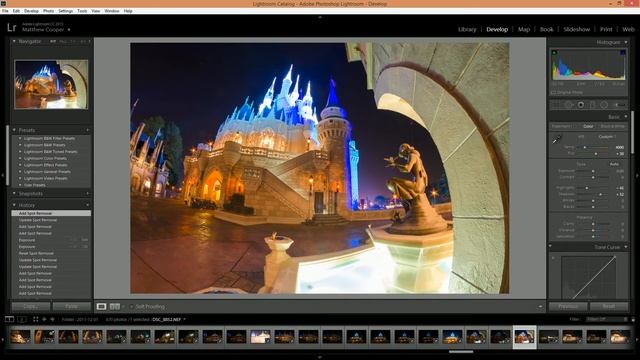Screen dimensions: 640x360
Task: Click the Auto tone button
Action: [614, 164]
